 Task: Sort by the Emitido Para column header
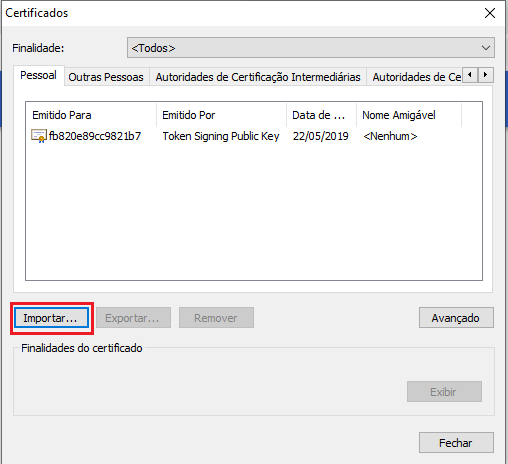[x=91, y=115]
